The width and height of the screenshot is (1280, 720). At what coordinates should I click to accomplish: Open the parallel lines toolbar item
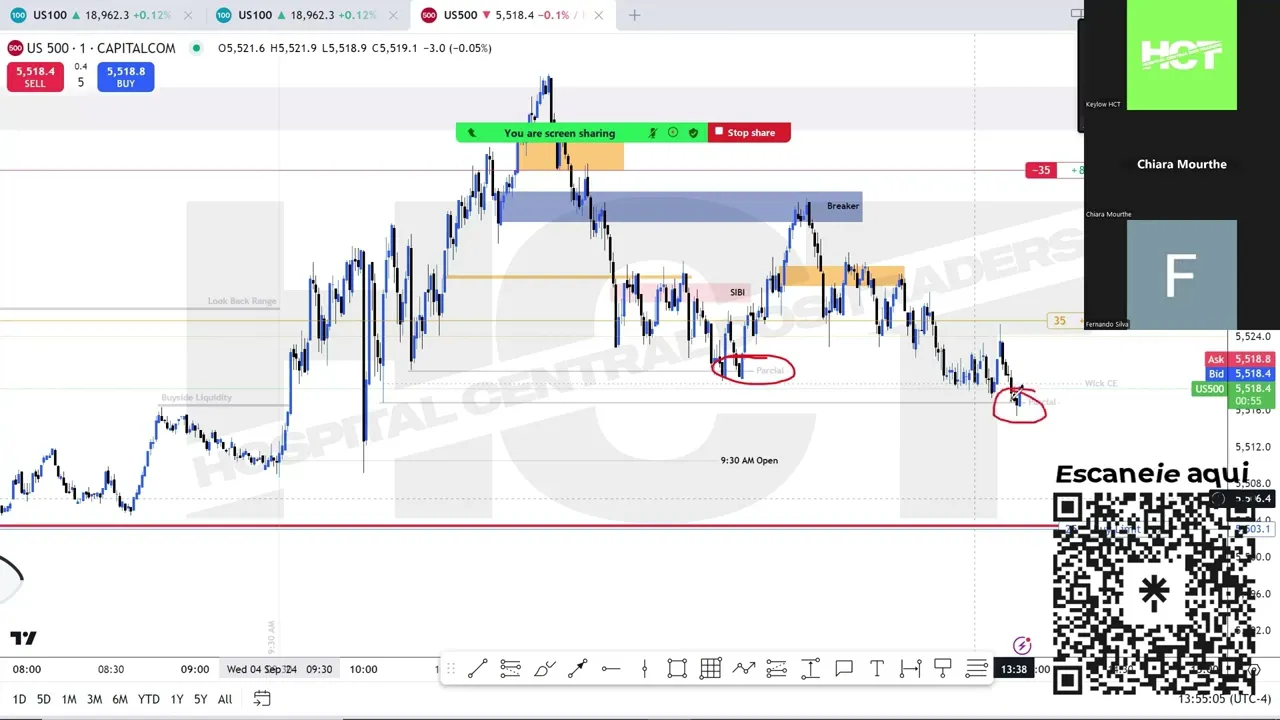pos(977,669)
